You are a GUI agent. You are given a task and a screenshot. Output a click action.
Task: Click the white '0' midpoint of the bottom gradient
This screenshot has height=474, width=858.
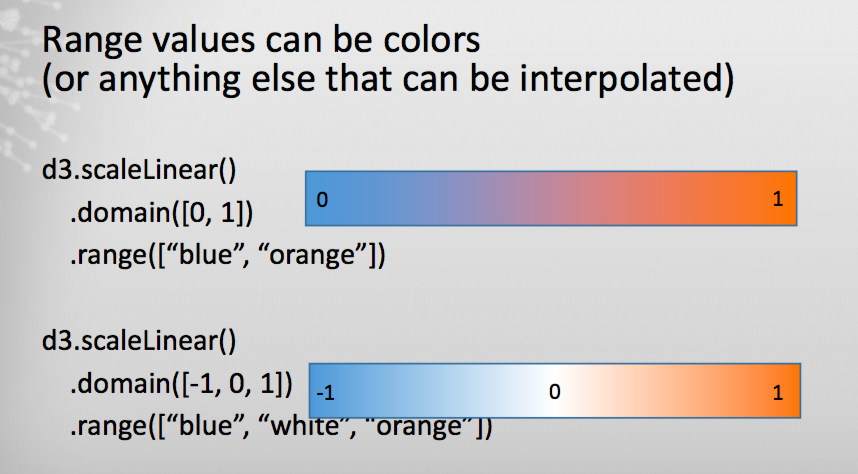[554, 391]
